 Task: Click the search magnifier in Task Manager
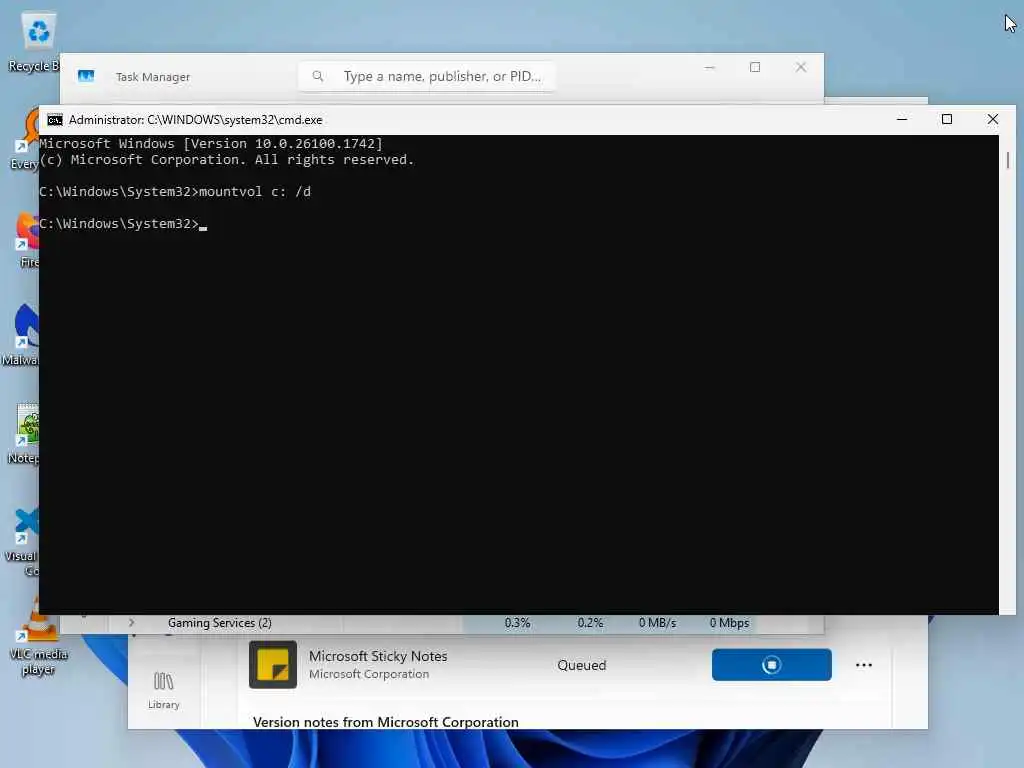pos(317,76)
